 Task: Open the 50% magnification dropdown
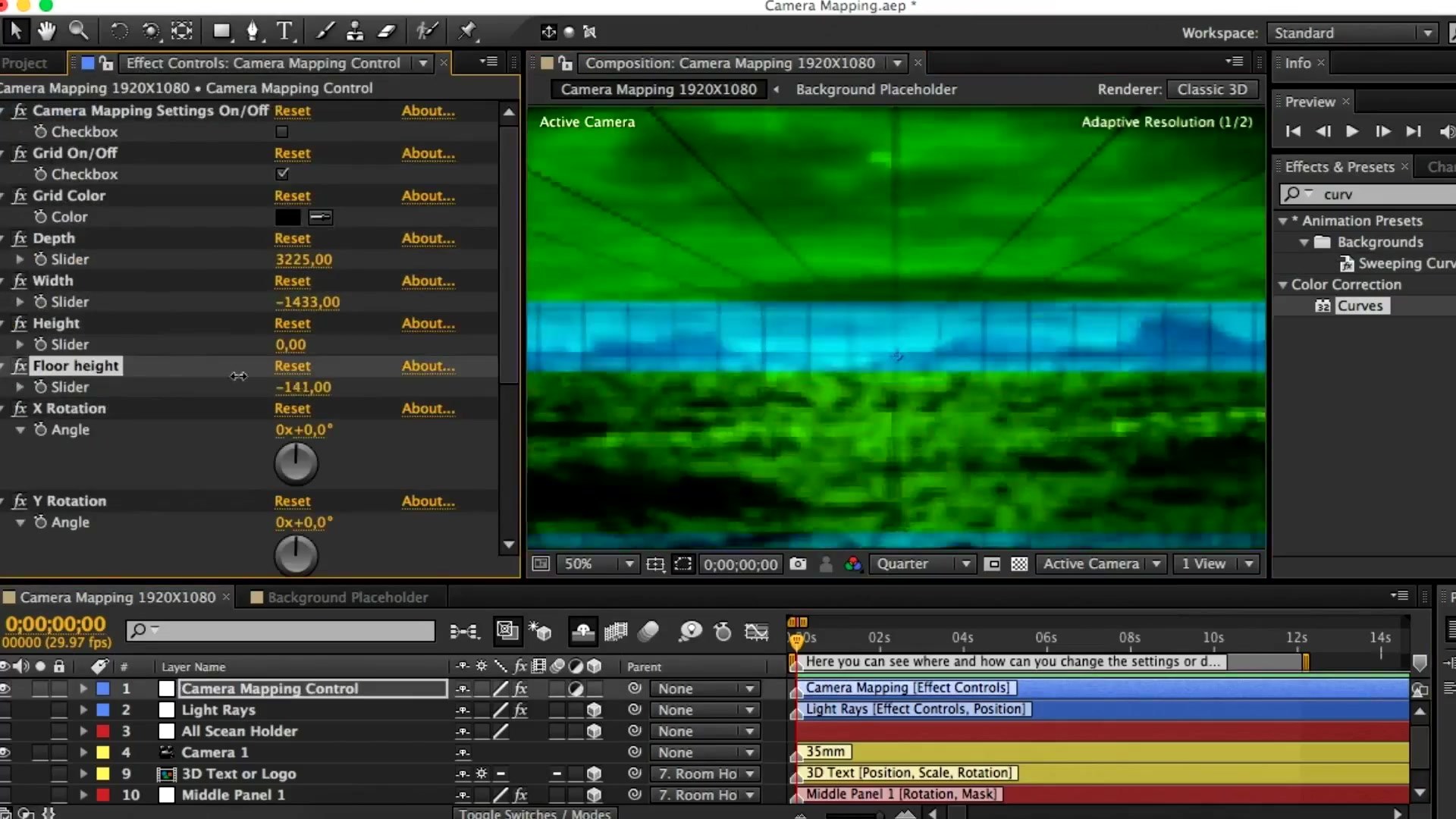coord(597,563)
